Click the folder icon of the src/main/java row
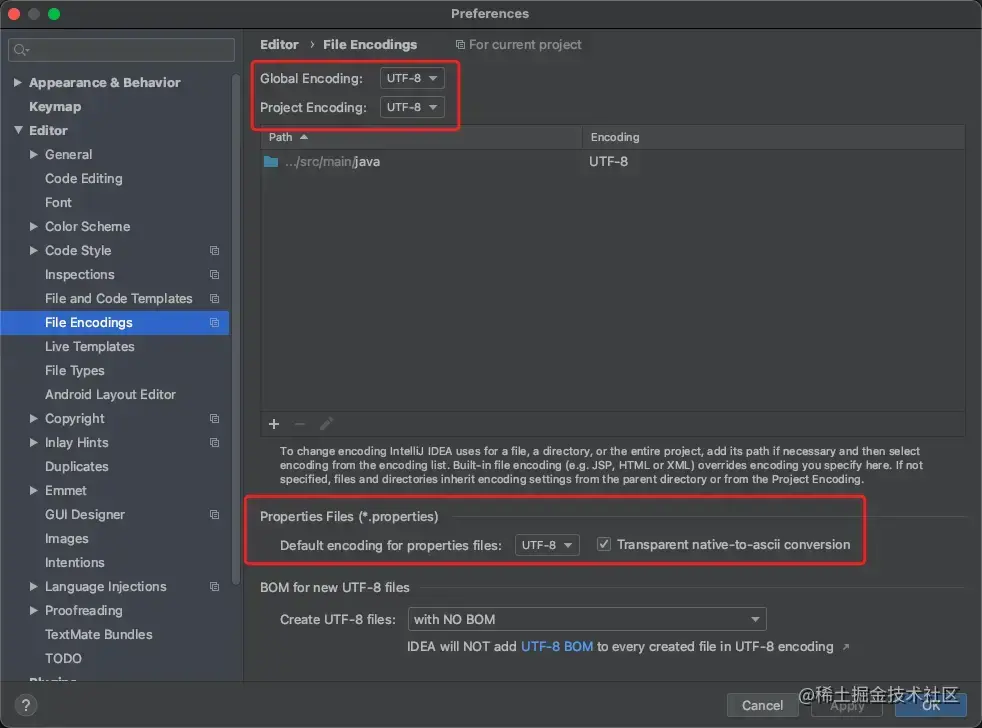 pyautogui.click(x=271, y=162)
